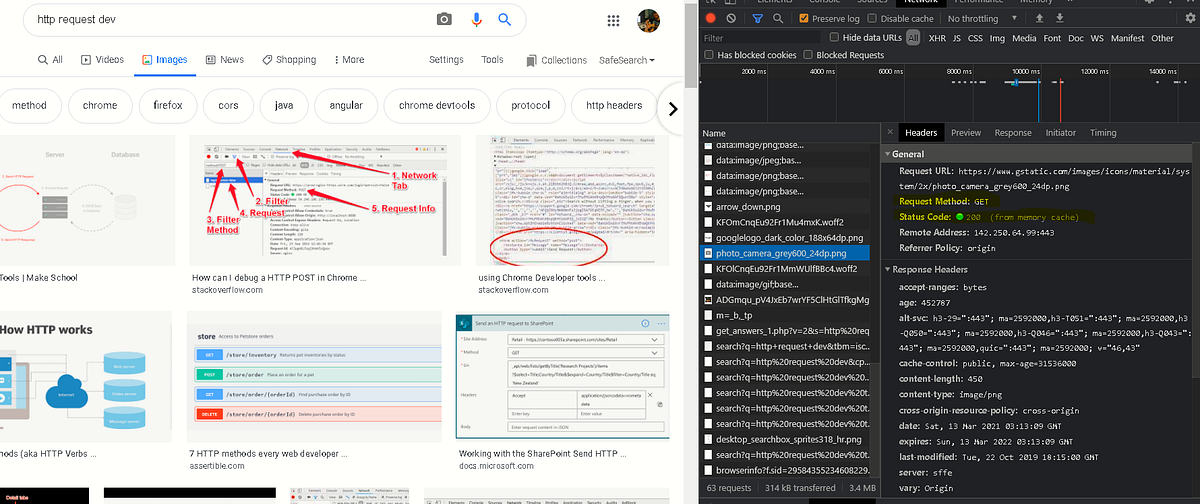Image resolution: width=1200 pixels, height=504 pixels.
Task: Close the request details pane
Action: pyautogui.click(x=889, y=132)
